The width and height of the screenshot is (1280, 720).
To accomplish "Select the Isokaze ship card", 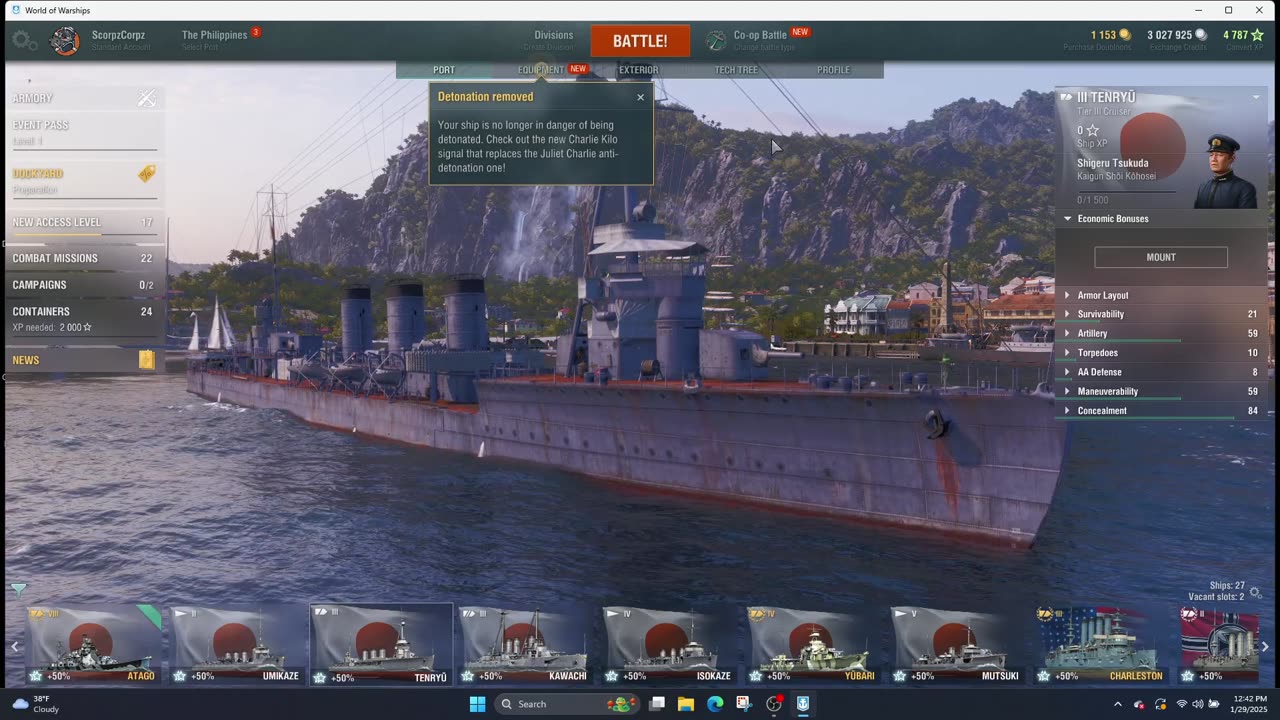I will pos(669,644).
